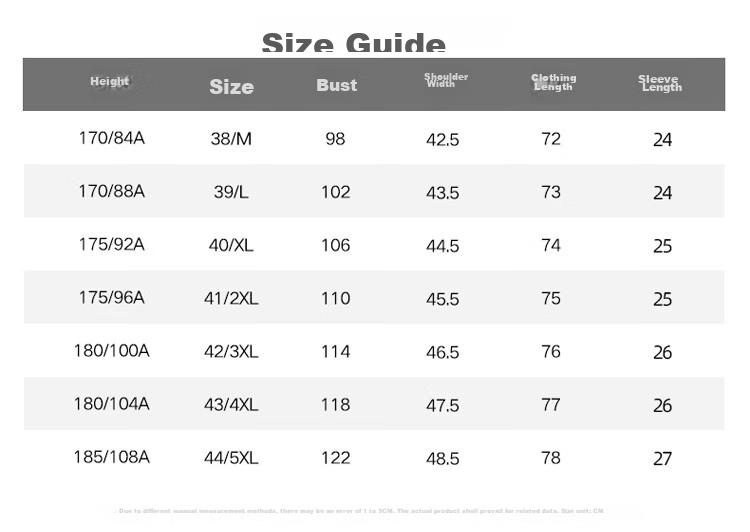
Task: Select the 44/5XL size cell
Action: coord(231,457)
